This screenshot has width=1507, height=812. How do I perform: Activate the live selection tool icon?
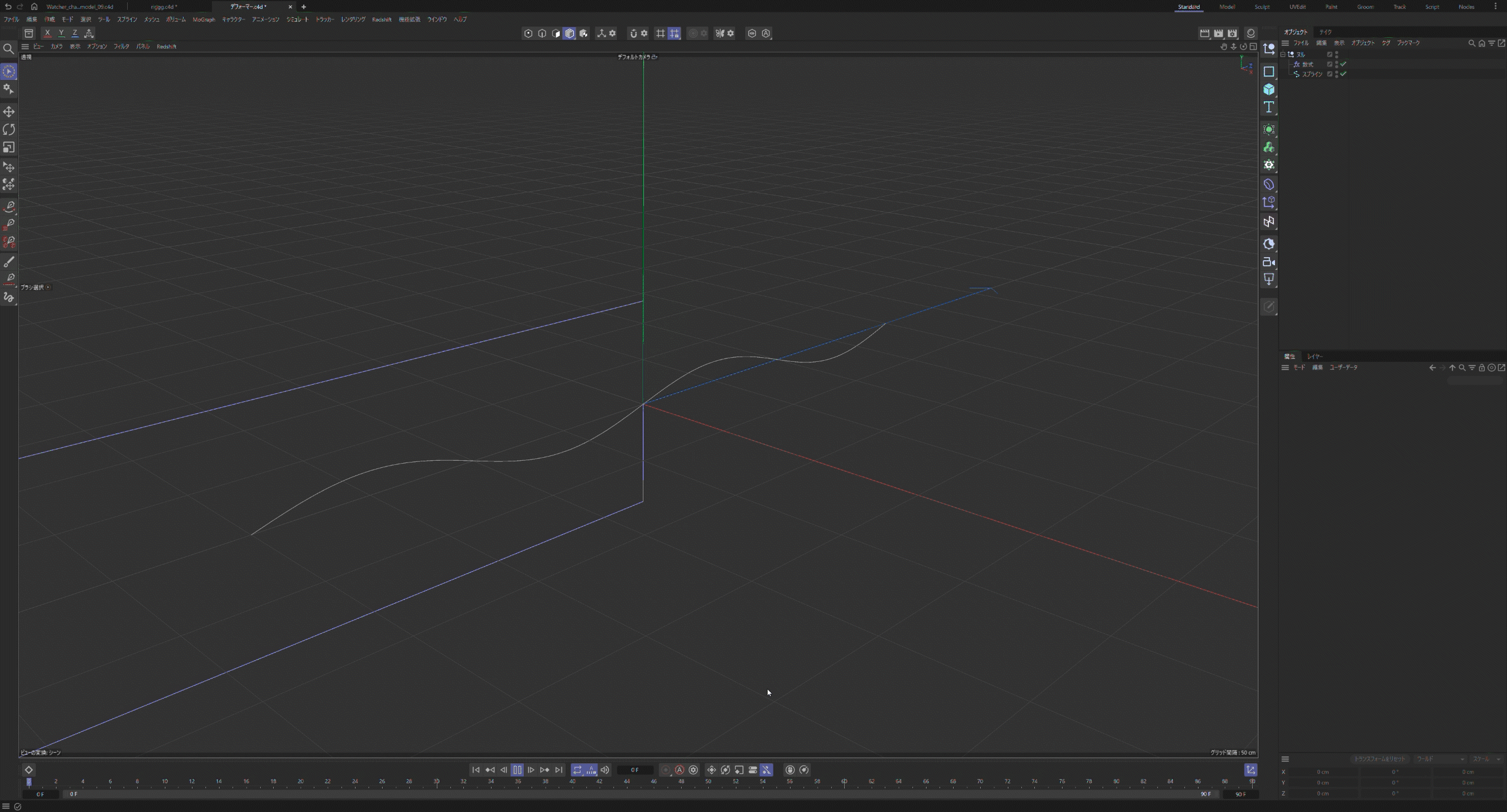[x=9, y=71]
